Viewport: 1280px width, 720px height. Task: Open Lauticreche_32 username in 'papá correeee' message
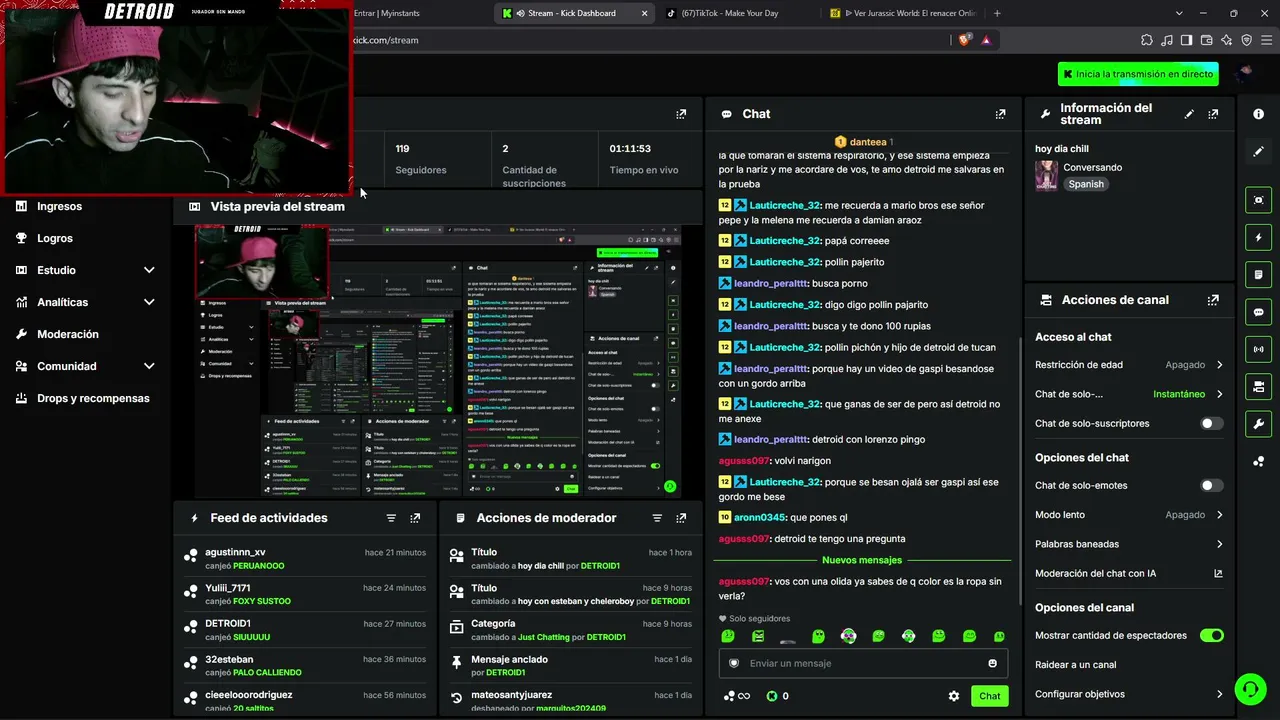coord(785,241)
